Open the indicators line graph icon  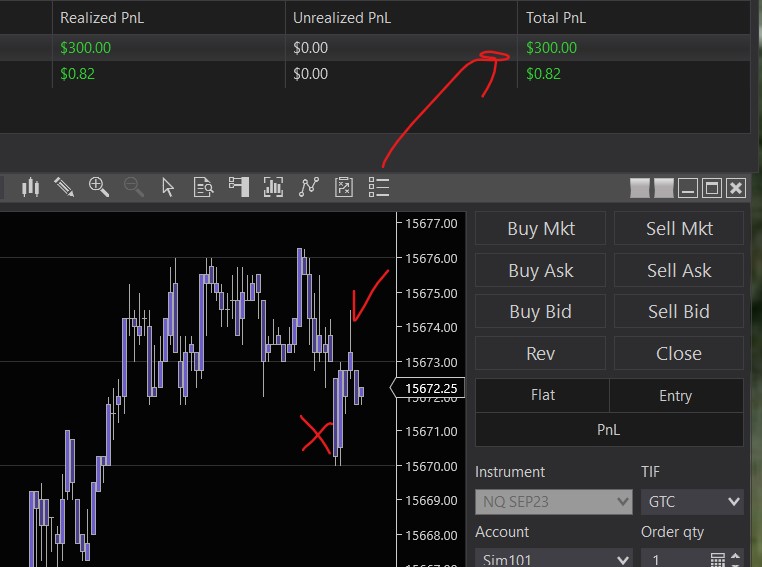coord(309,187)
